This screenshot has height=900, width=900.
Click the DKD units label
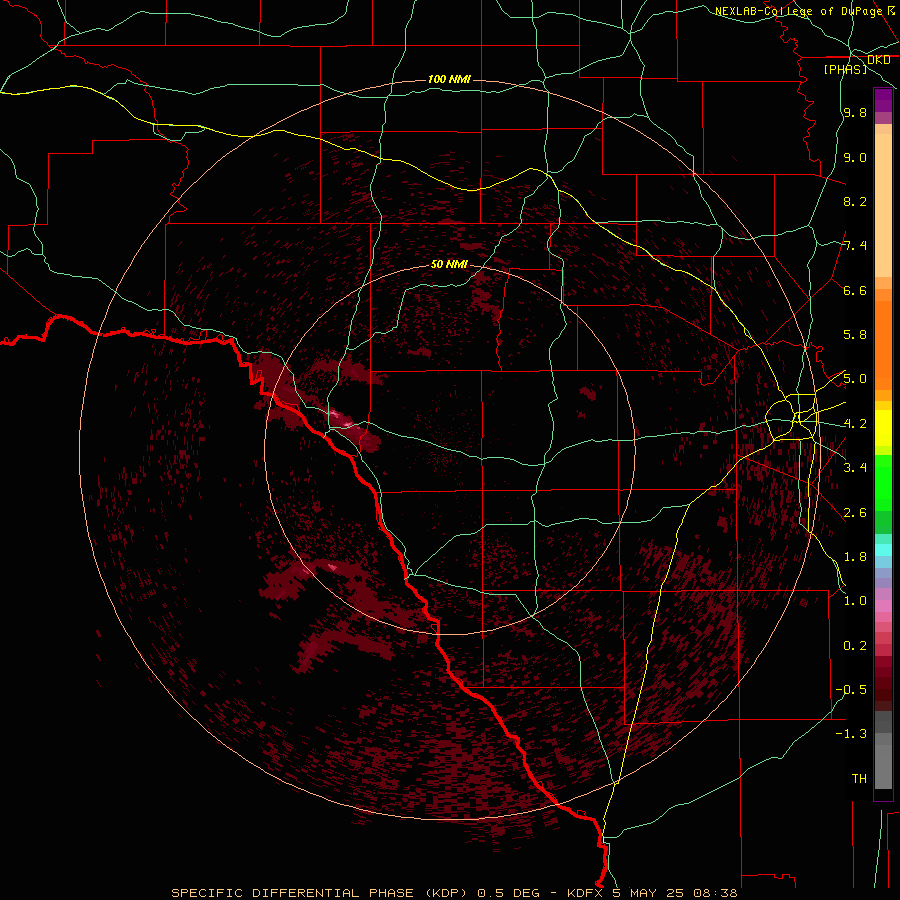[x=878, y=60]
